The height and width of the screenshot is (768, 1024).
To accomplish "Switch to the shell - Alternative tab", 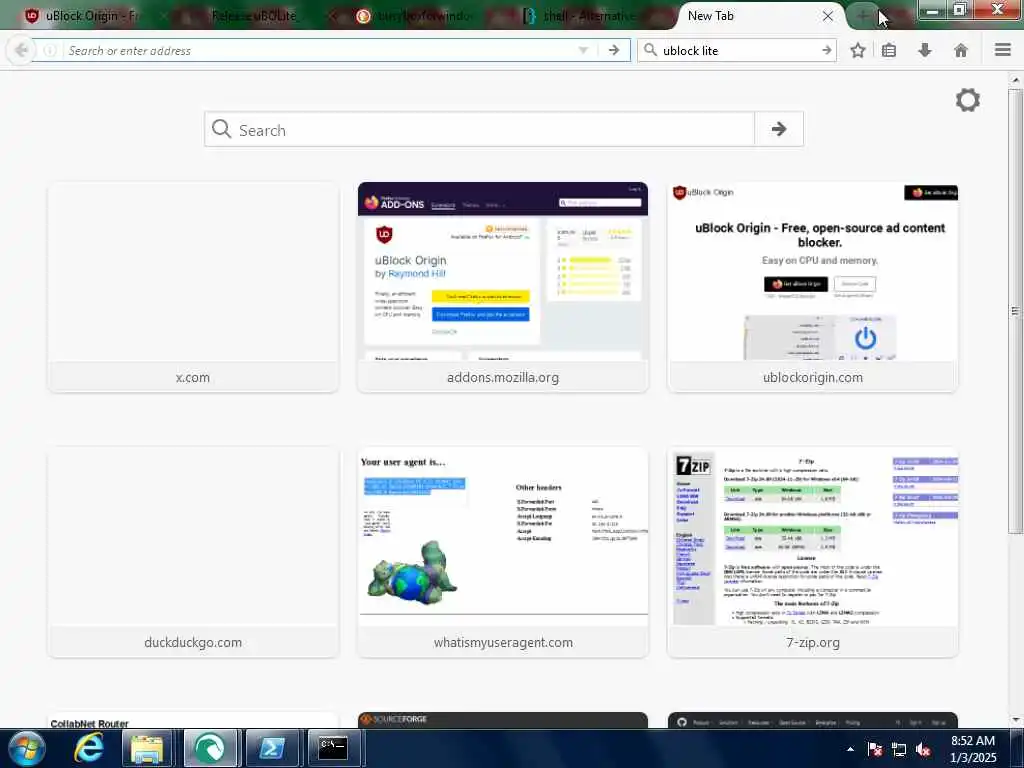I will pos(588,16).
